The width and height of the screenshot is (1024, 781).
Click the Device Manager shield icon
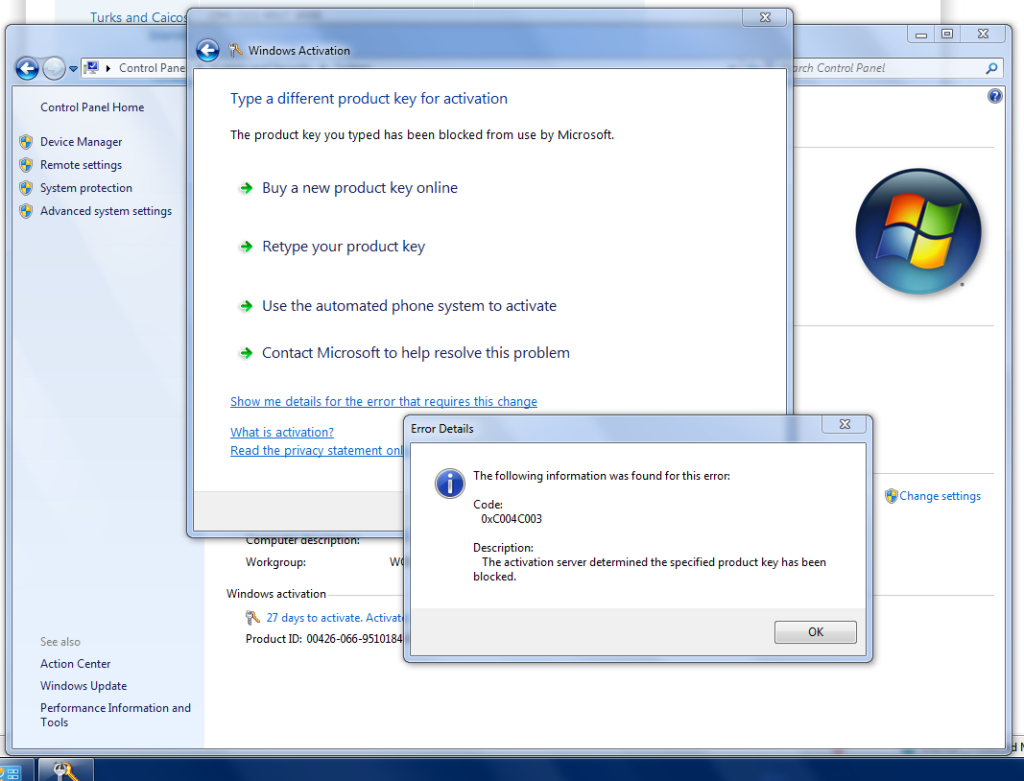[x=26, y=142]
